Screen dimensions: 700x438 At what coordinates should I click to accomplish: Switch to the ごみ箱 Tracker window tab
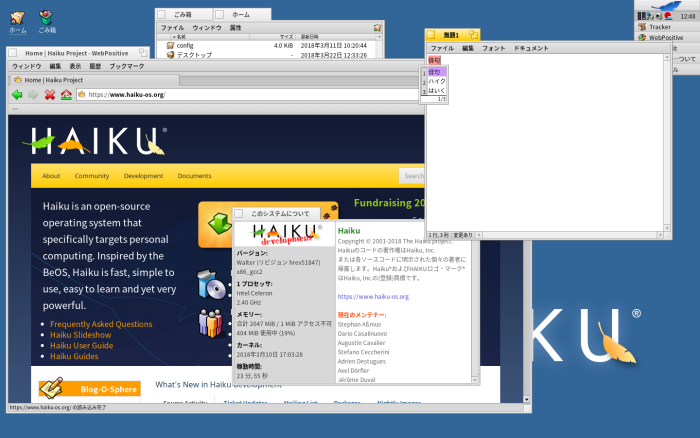click(184, 14)
